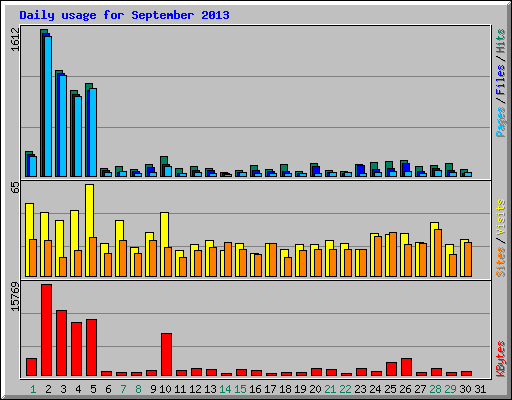This screenshot has width=512, height=400.
Task: Select the red KBytes bar for day 4
Action: 76,349
